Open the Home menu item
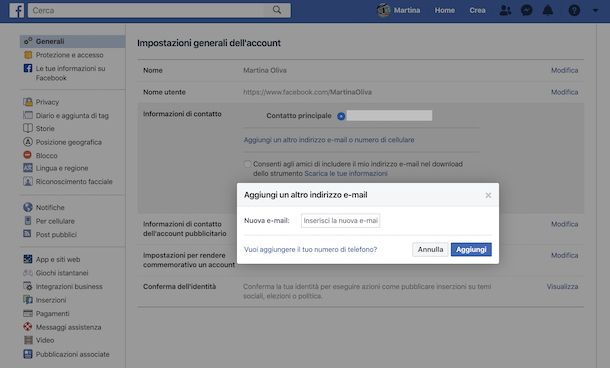The height and width of the screenshot is (368, 610). (445, 10)
